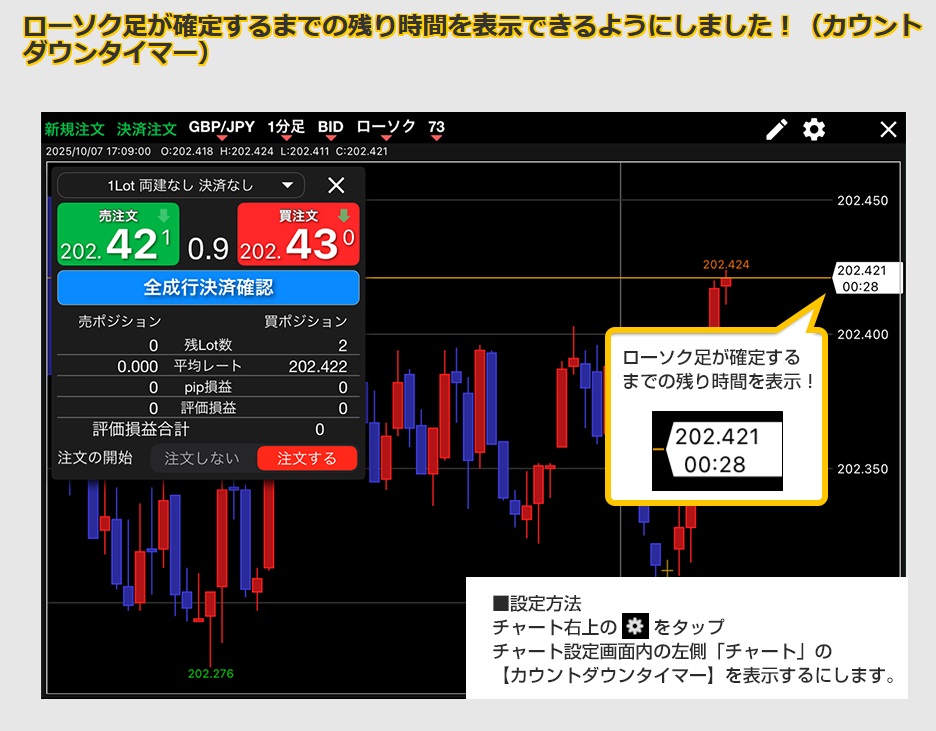Image resolution: width=936 pixels, height=731 pixels.
Task: Click the gear icon in setup instructions
Action: click(x=635, y=627)
